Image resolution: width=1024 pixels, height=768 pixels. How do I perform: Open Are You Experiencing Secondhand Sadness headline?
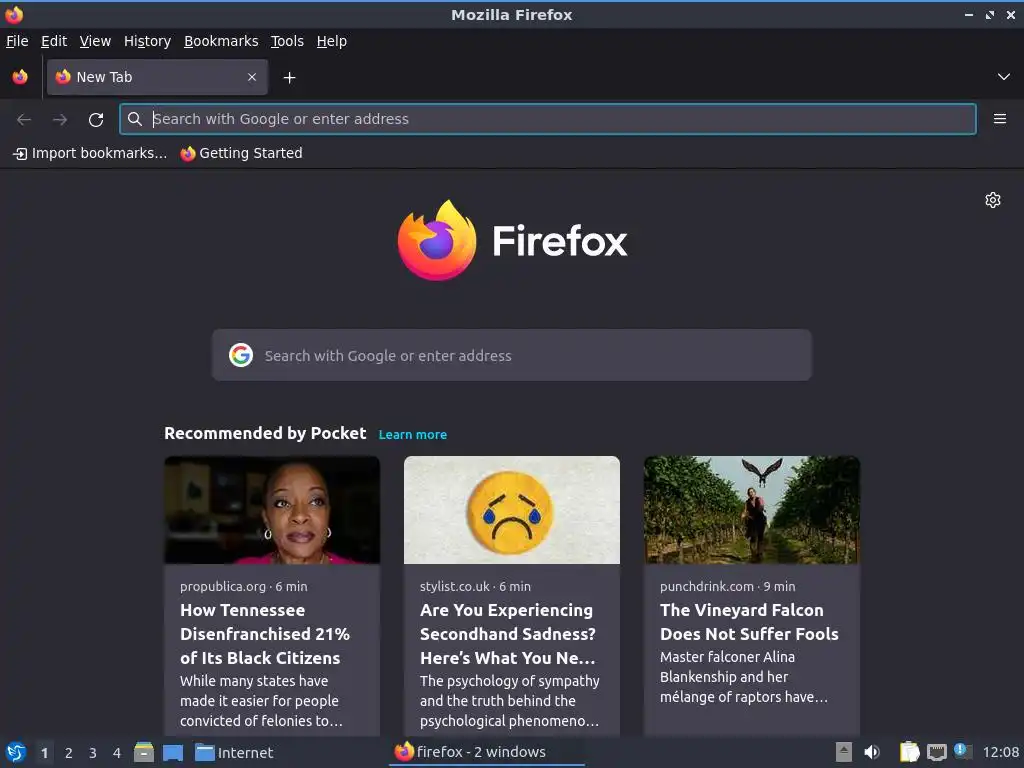tap(508, 634)
